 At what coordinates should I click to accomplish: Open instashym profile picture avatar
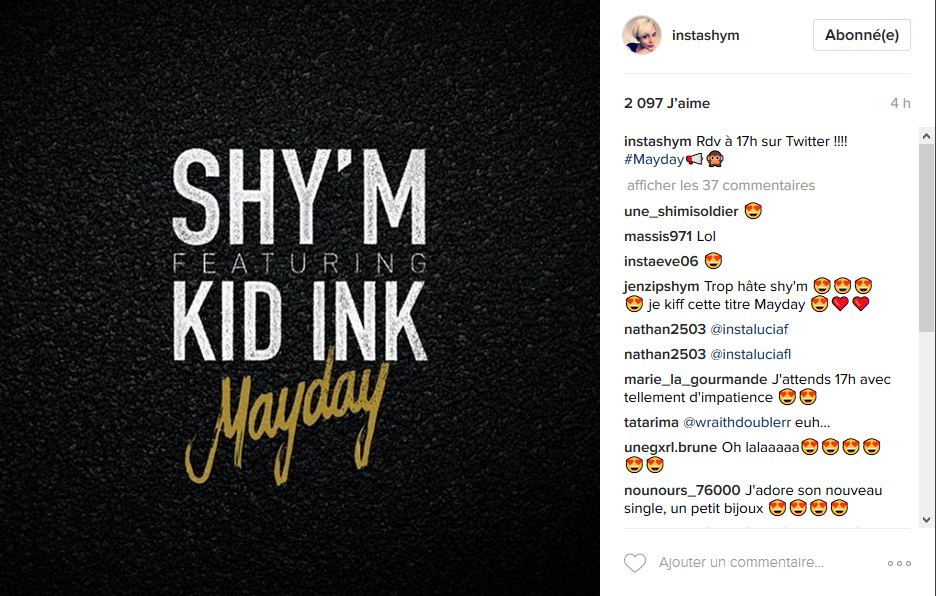pos(642,35)
